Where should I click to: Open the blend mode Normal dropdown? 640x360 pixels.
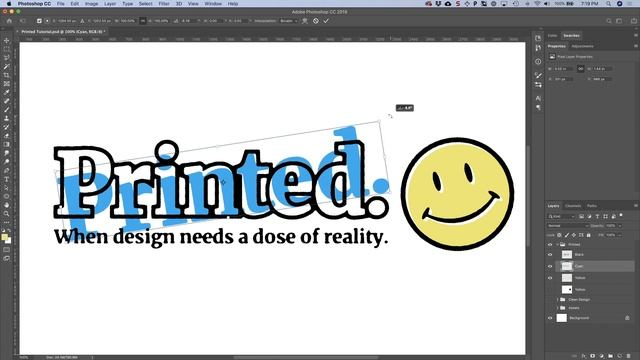tap(568, 226)
